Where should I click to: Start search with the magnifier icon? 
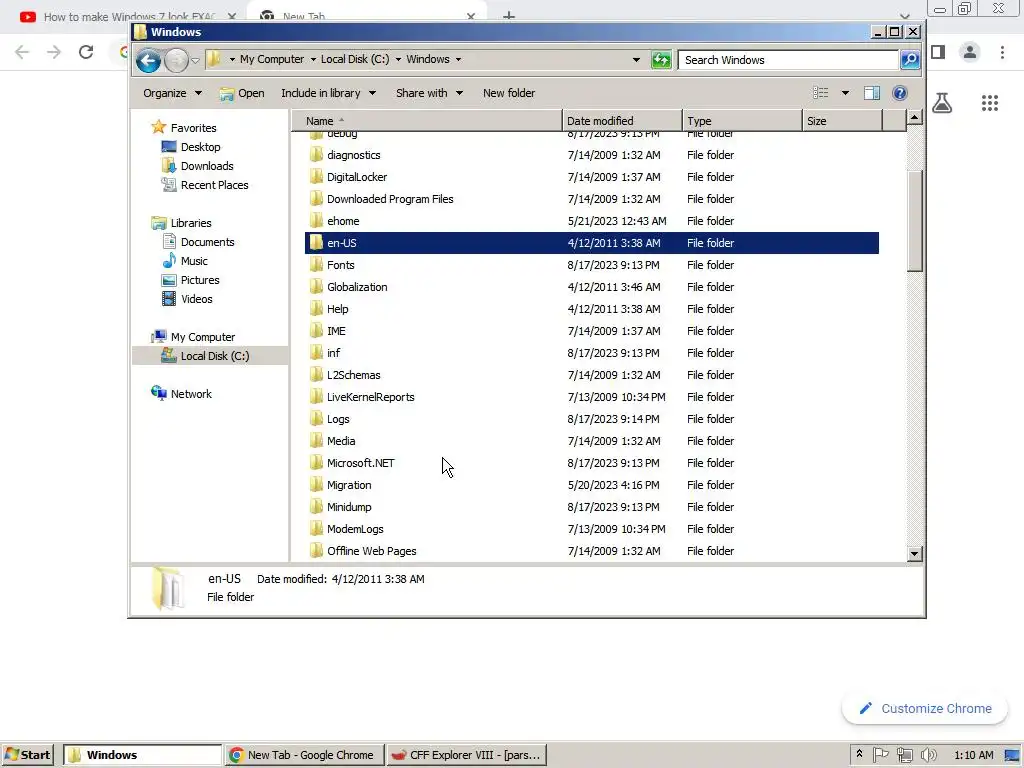[x=910, y=60]
